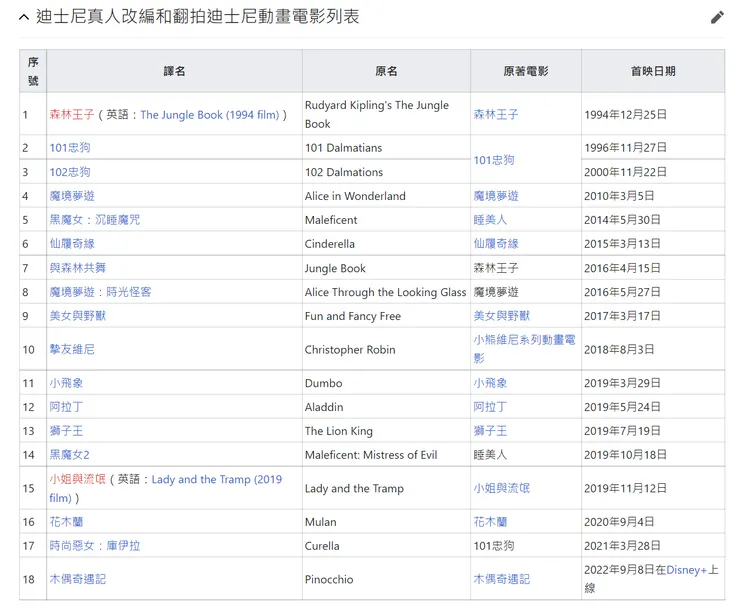Click the pencil edit icon for the section
740x611 pixels.
coord(717,17)
